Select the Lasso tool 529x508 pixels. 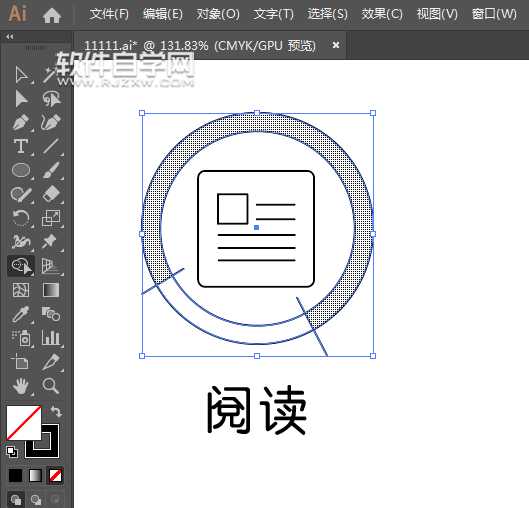pyautogui.click(x=51, y=98)
